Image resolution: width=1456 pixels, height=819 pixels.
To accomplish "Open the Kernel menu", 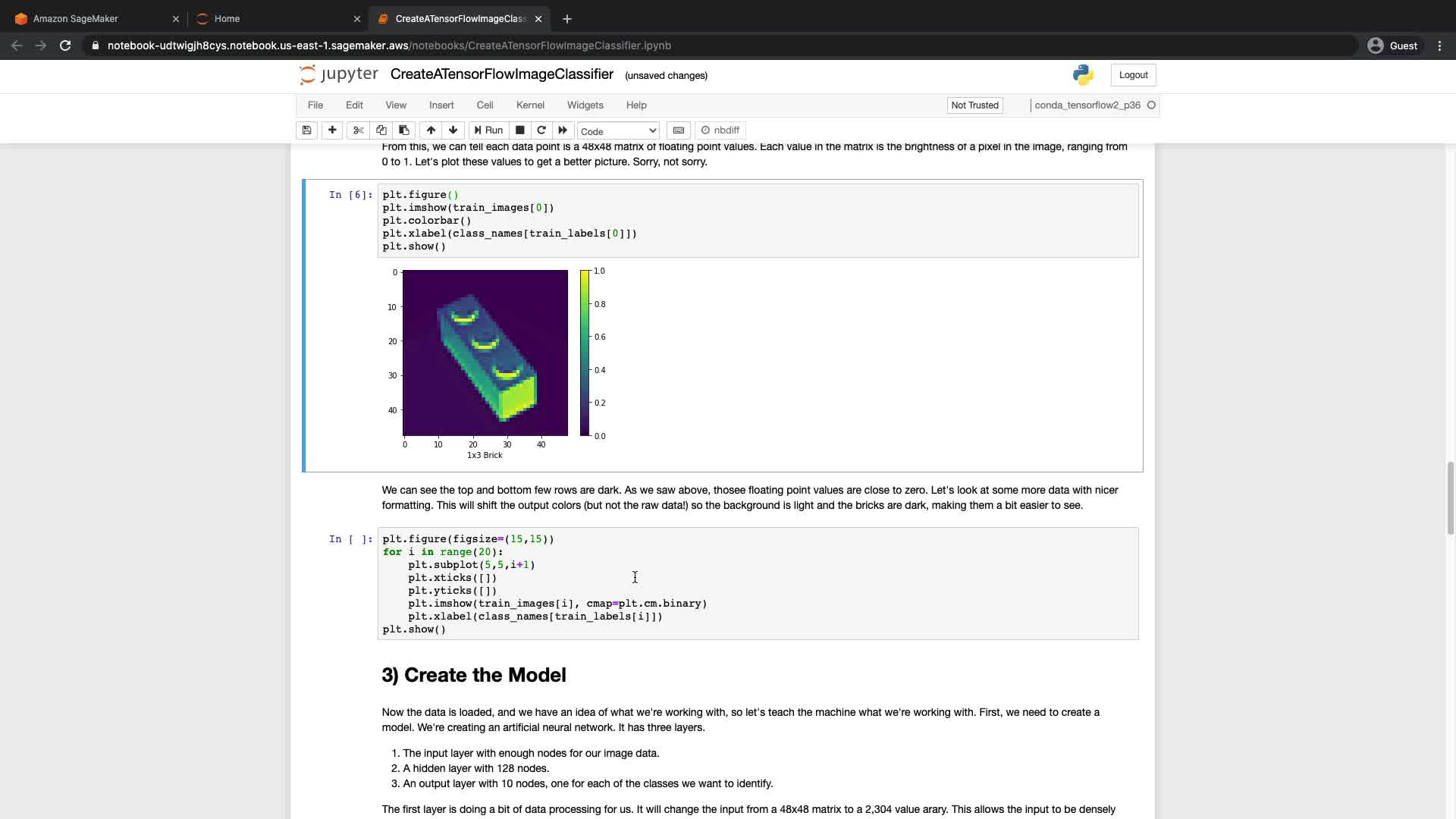I will pyautogui.click(x=530, y=105).
